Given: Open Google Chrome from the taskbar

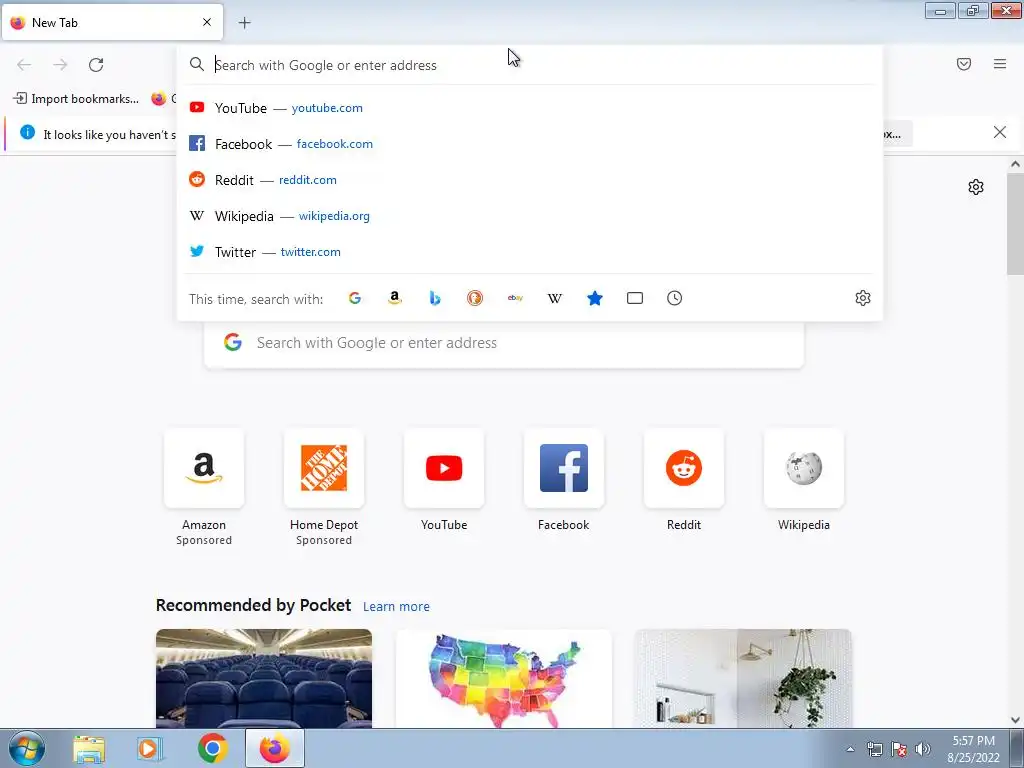Looking at the screenshot, I should point(212,748).
